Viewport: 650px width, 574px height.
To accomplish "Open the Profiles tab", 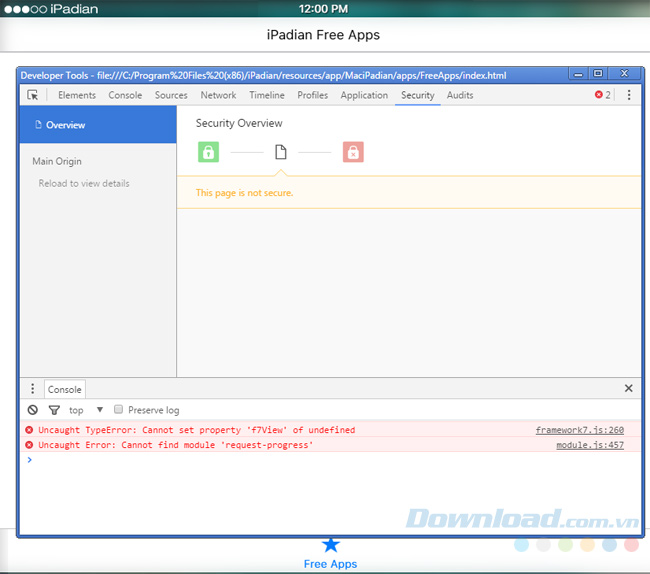I will coord(312,95).
